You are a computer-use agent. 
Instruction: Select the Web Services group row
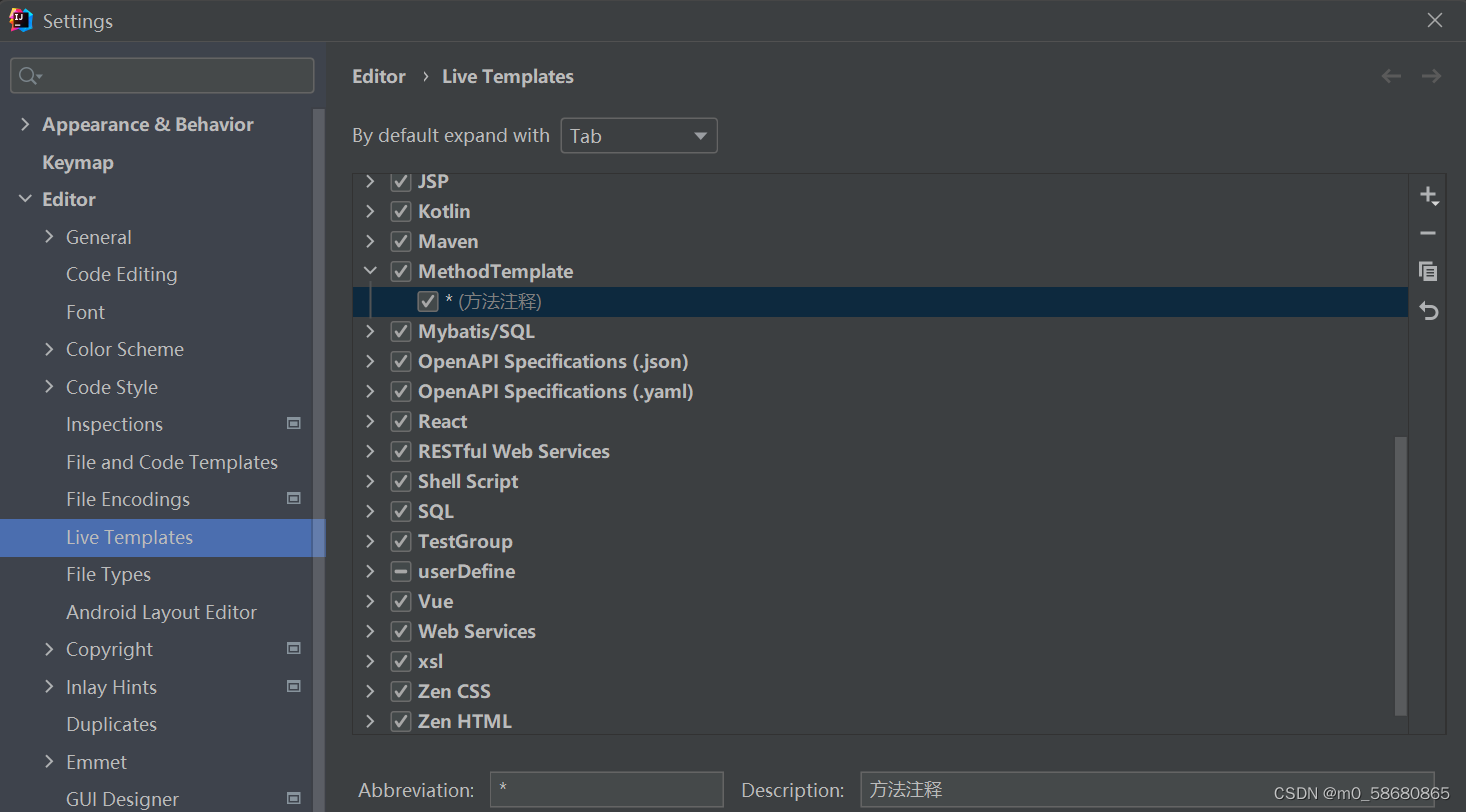click(x=880, y=631)
